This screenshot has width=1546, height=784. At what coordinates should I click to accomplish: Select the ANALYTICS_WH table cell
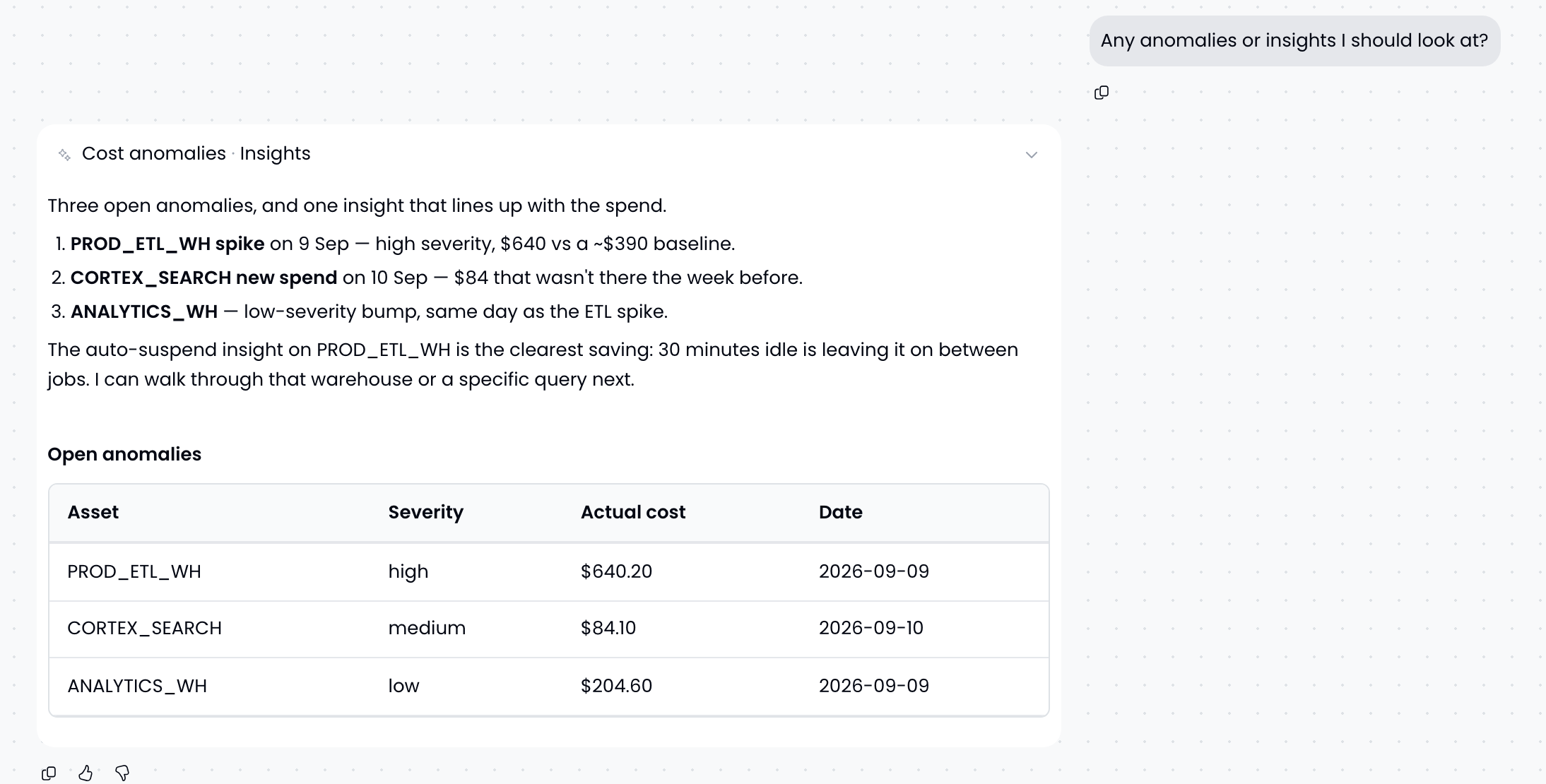(137, 686)
